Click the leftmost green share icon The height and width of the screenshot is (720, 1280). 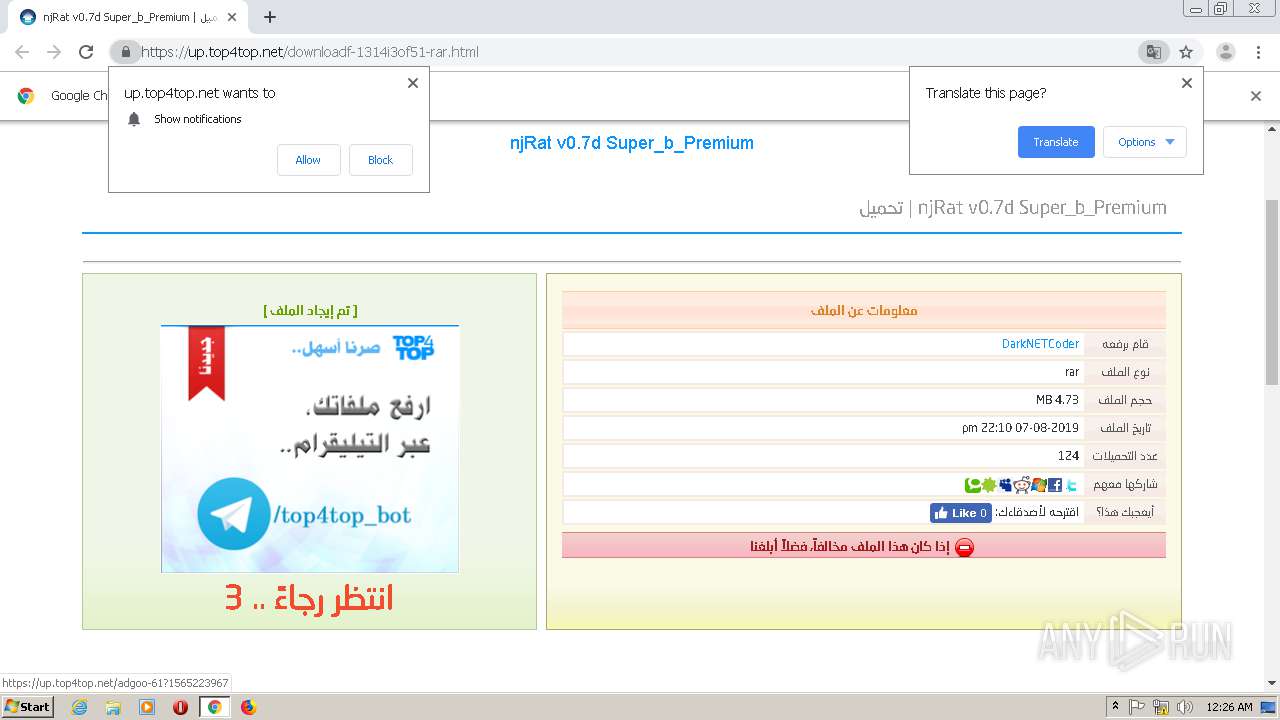pos(972,485)
